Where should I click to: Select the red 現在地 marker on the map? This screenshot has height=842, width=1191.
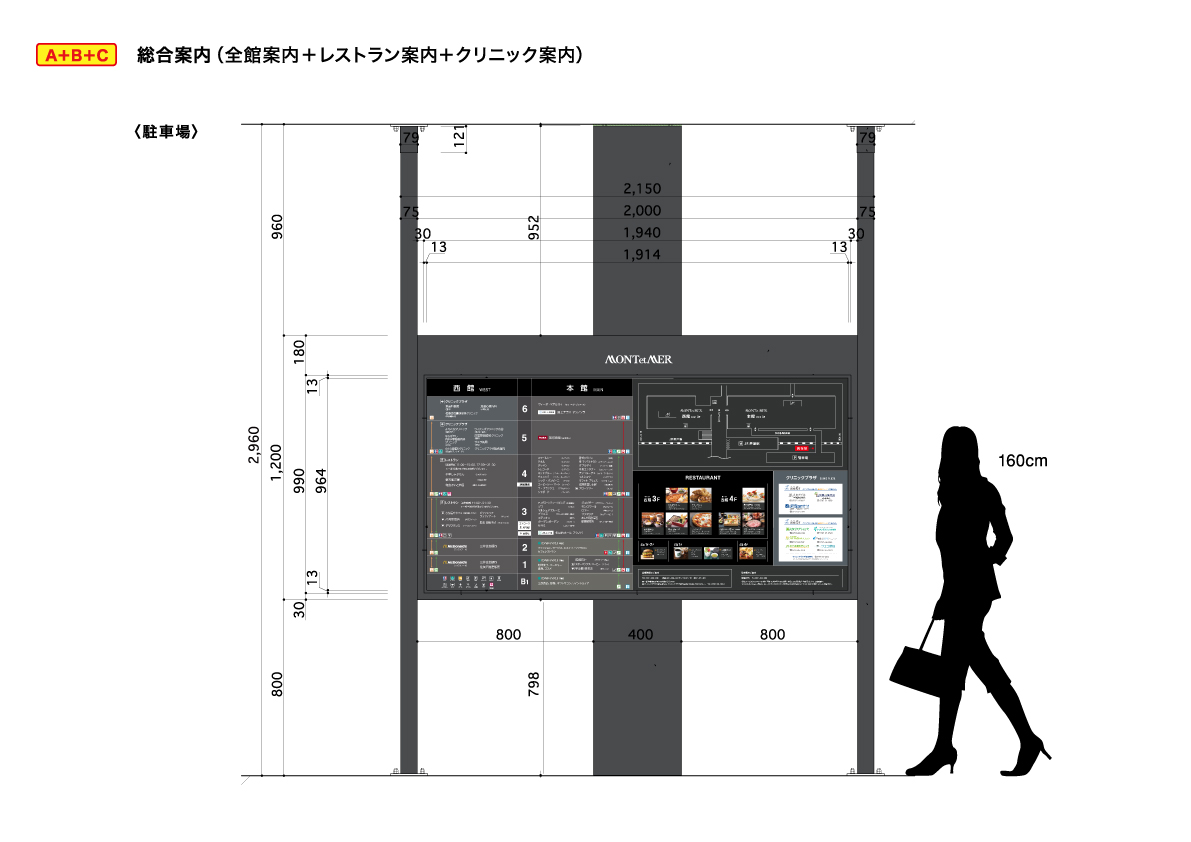click(801, 448)
